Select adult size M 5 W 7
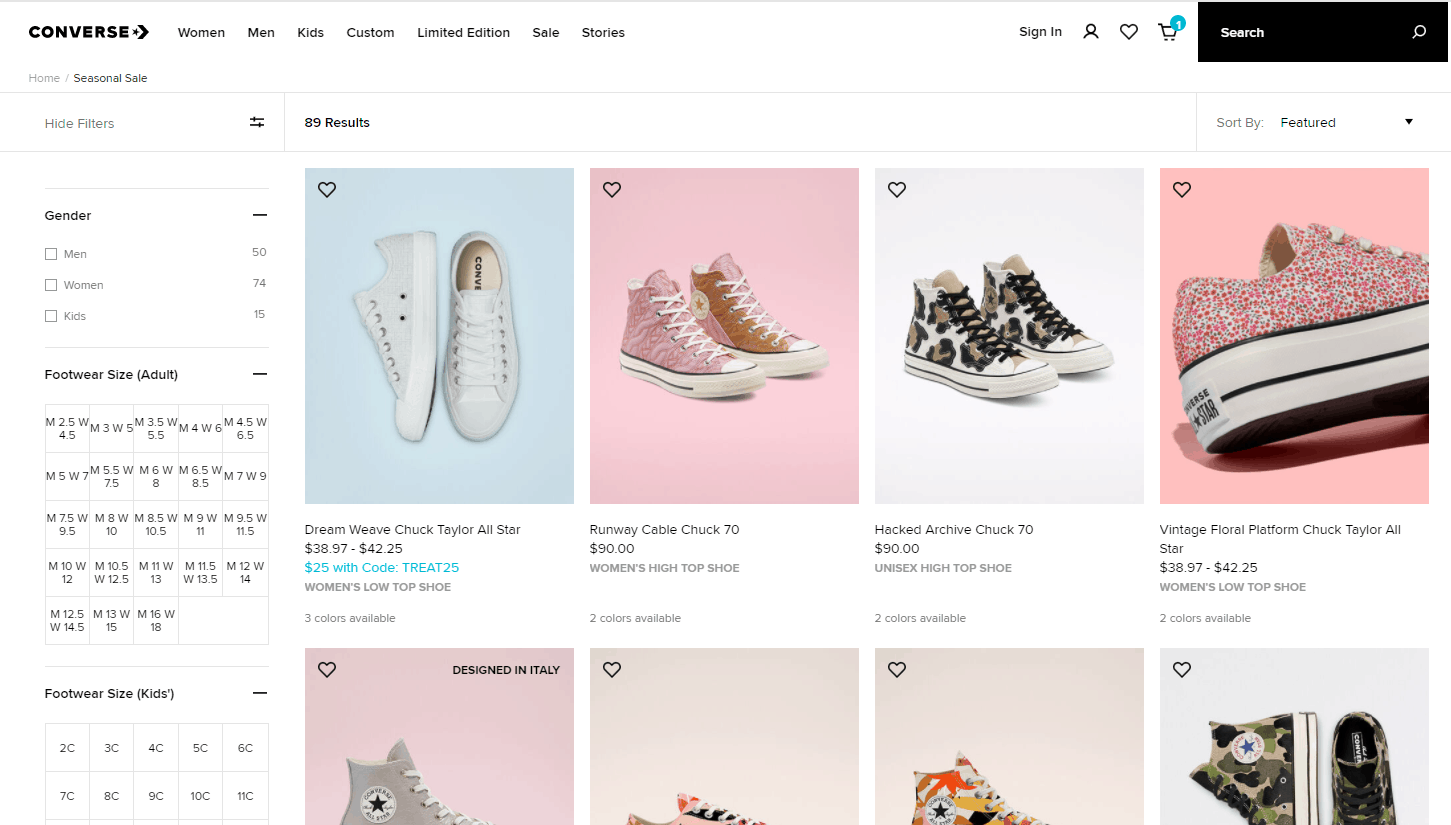 [x=67, y=476]
